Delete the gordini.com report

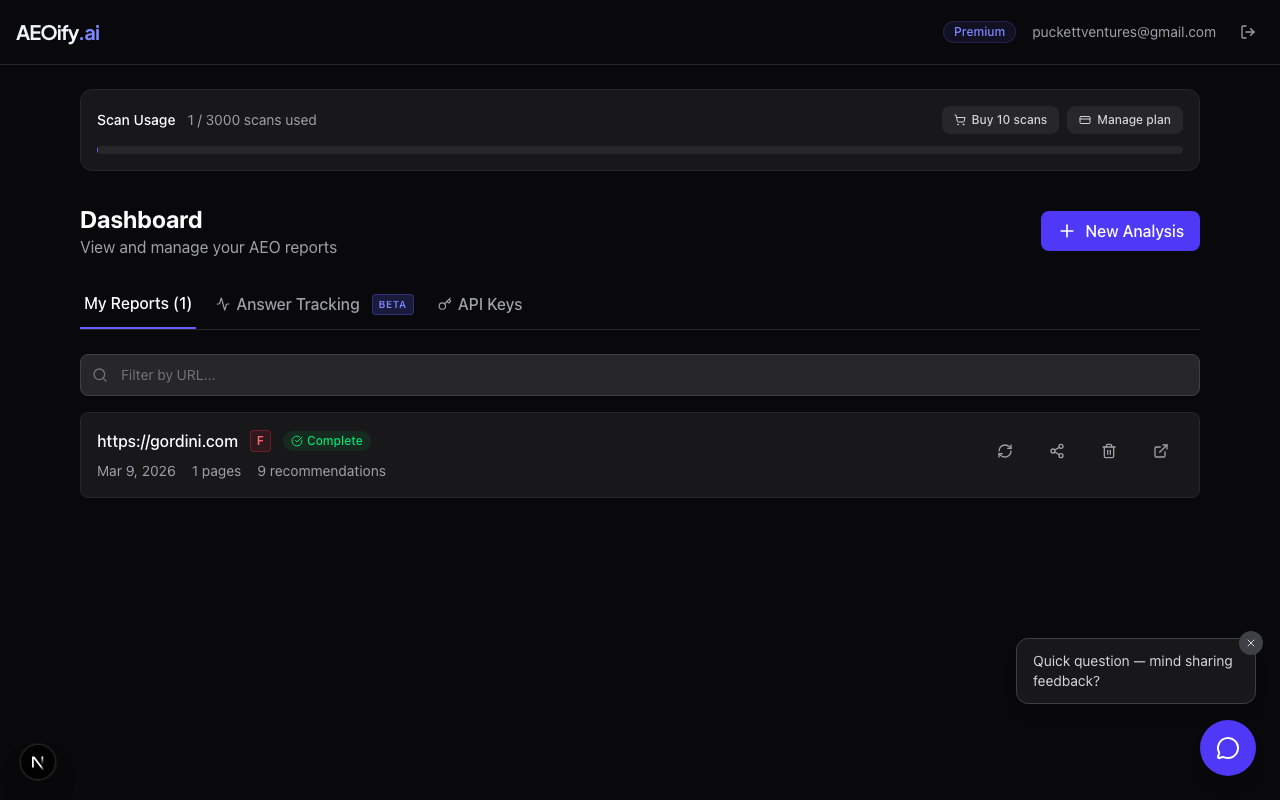coord(1109,451)
